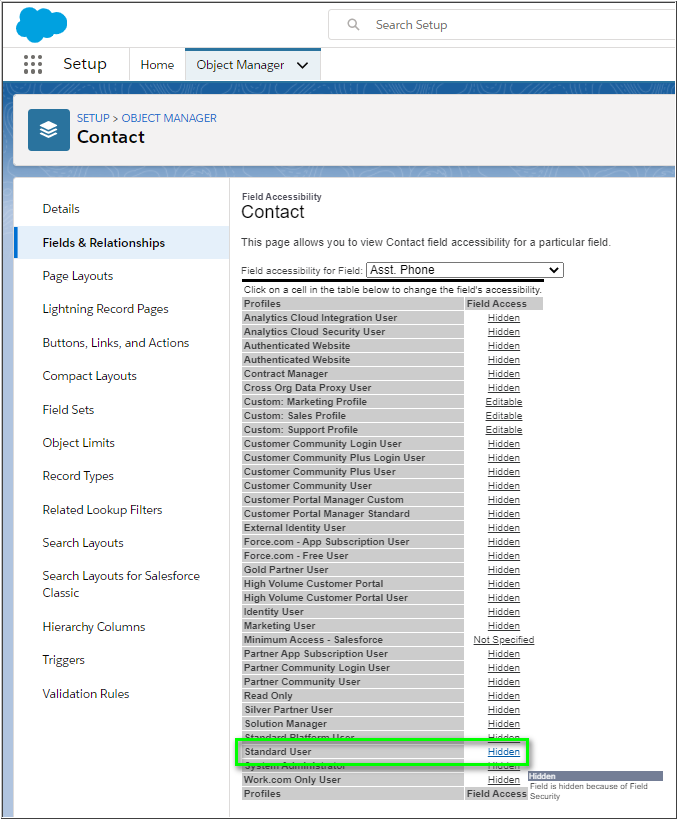Image resolution: width=677 pixels, height=819 pixels.
Task: Click Hidden for Cross Org Data Proxy User
Action: pos(504,388)
